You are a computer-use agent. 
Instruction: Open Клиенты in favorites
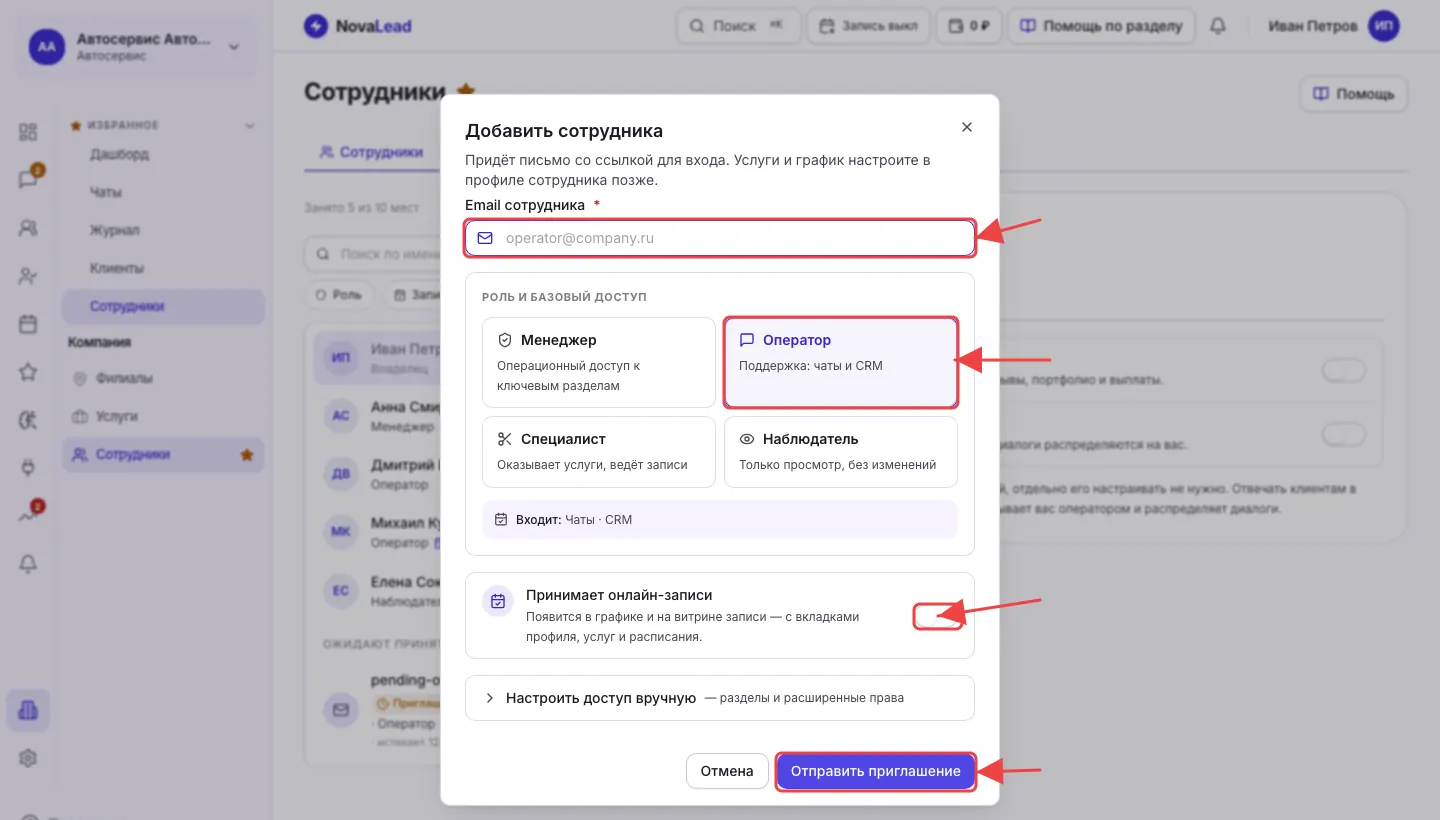163,268
